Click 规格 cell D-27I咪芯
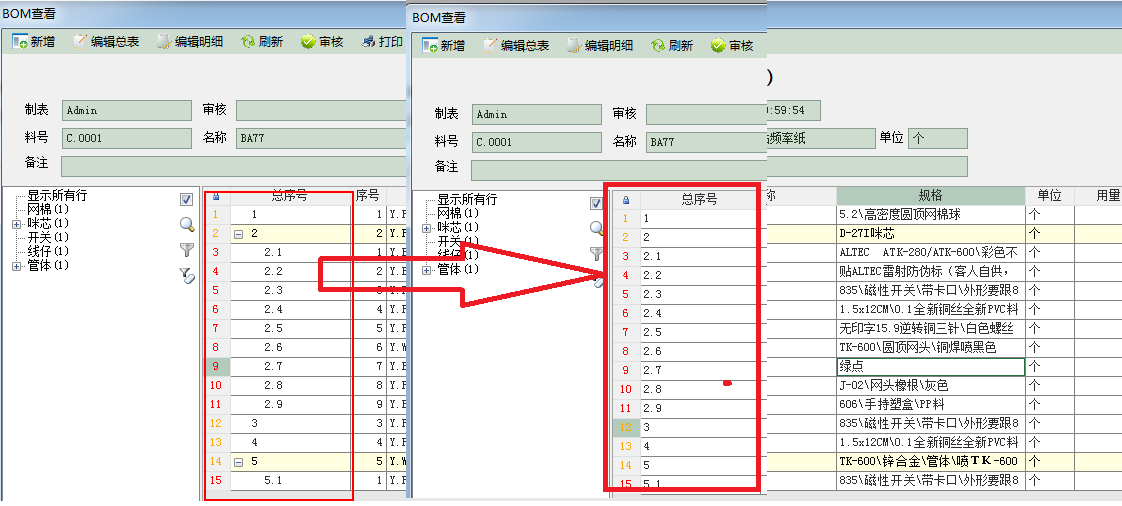Image resolution: width=1122 pixels, height=506 pixels. [930, 233]
